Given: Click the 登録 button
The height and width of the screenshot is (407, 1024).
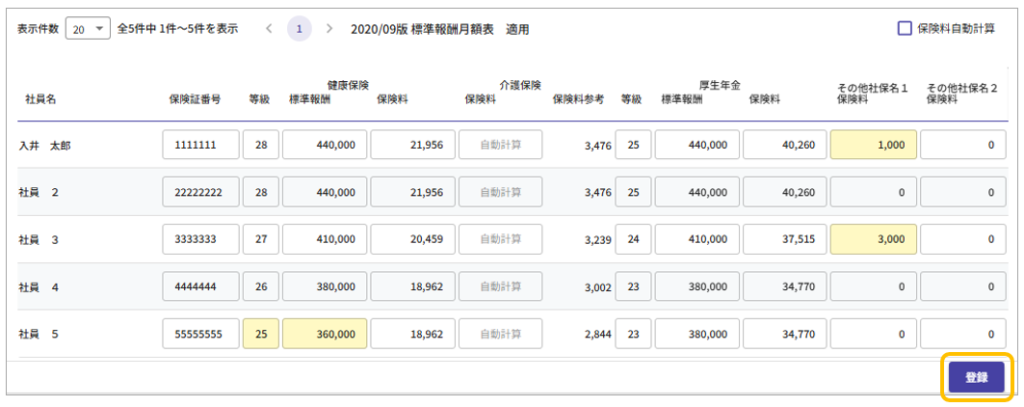Looking at the screenshot, I should [976, 377].
